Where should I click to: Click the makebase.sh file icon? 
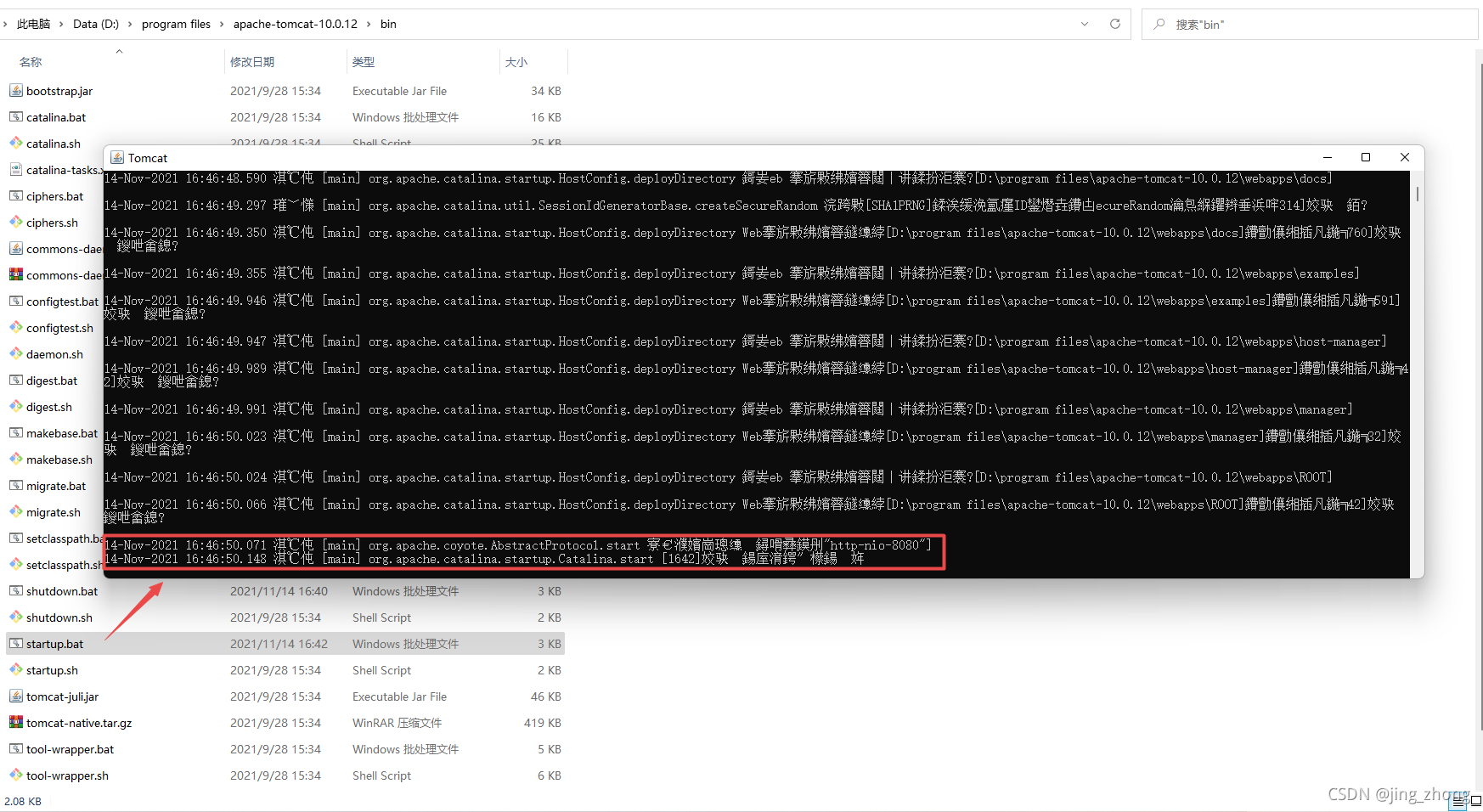click(16, 460)
